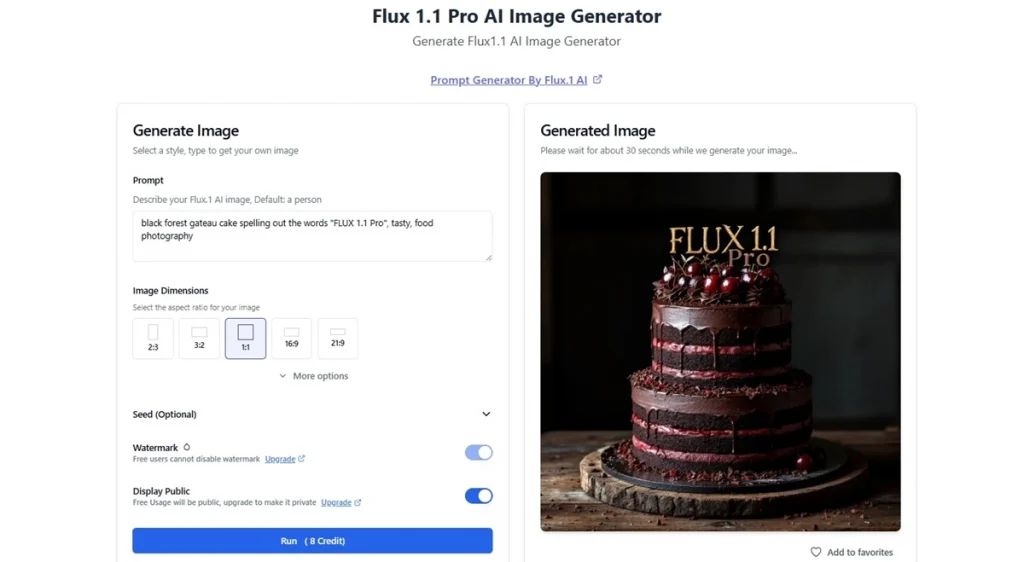The width and height of the screenshot is (1024, 562).
Task: Select the 2:3 aspect ratio icon
Action: [153, 338]
